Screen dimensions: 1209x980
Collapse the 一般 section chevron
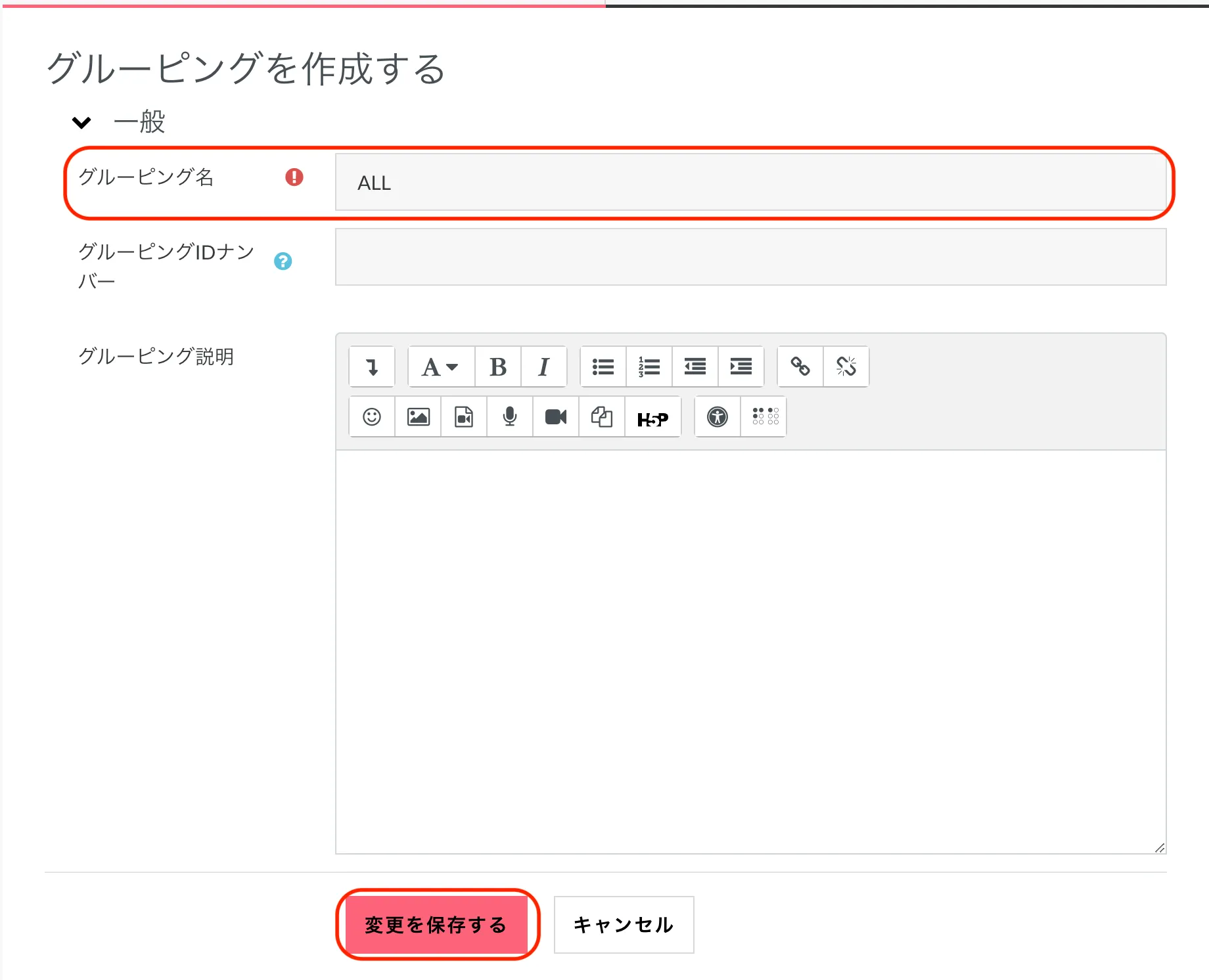(81, 123)
